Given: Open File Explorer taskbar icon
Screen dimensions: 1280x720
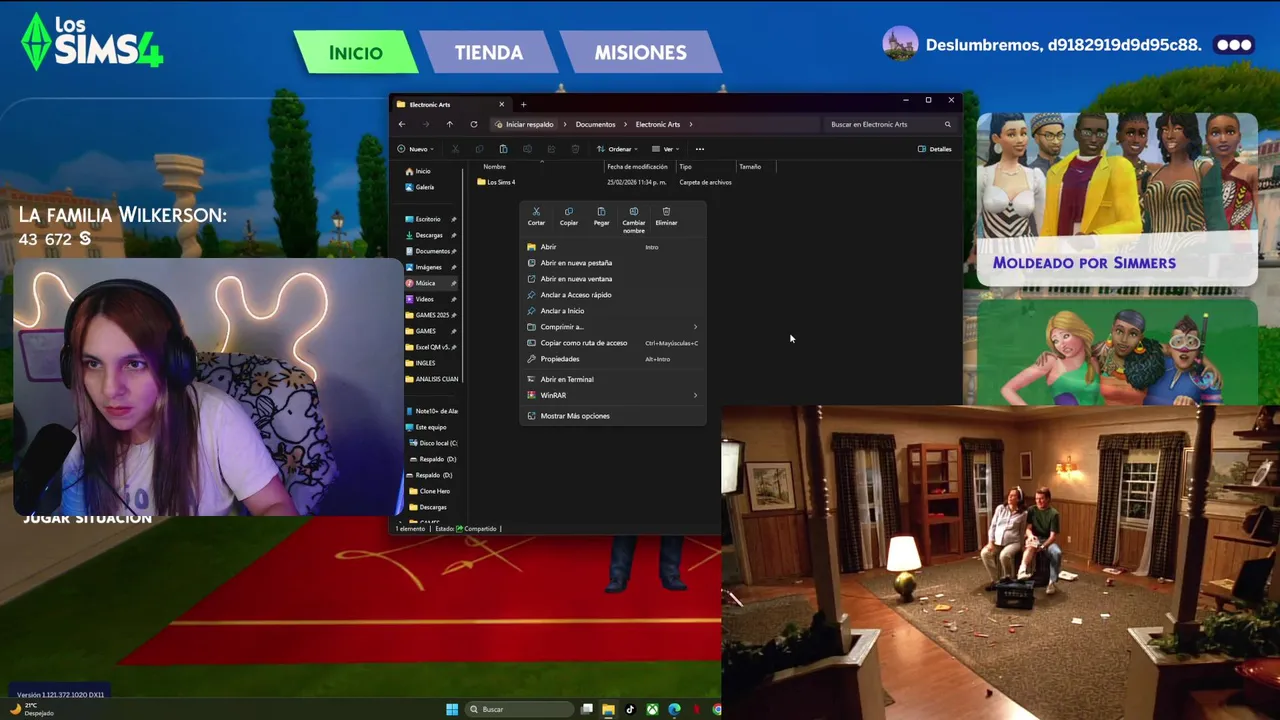Looking at the screenshot, I should click(608, 709).
